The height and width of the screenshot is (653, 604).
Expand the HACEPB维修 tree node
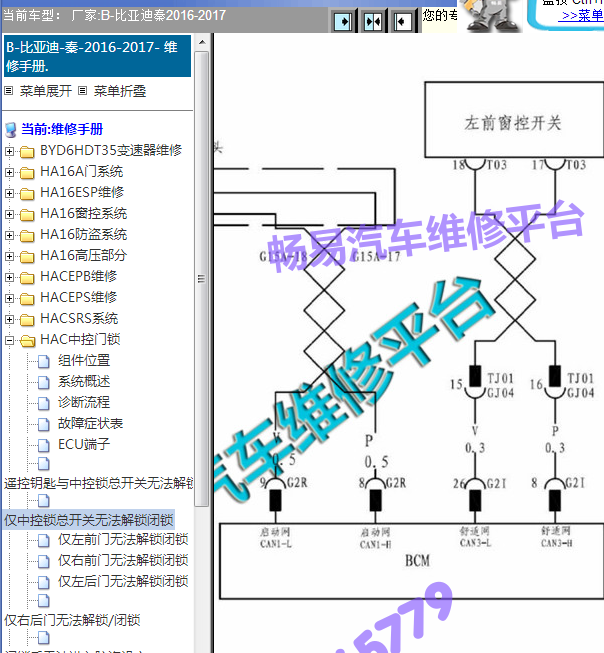[x=9, y=277]
